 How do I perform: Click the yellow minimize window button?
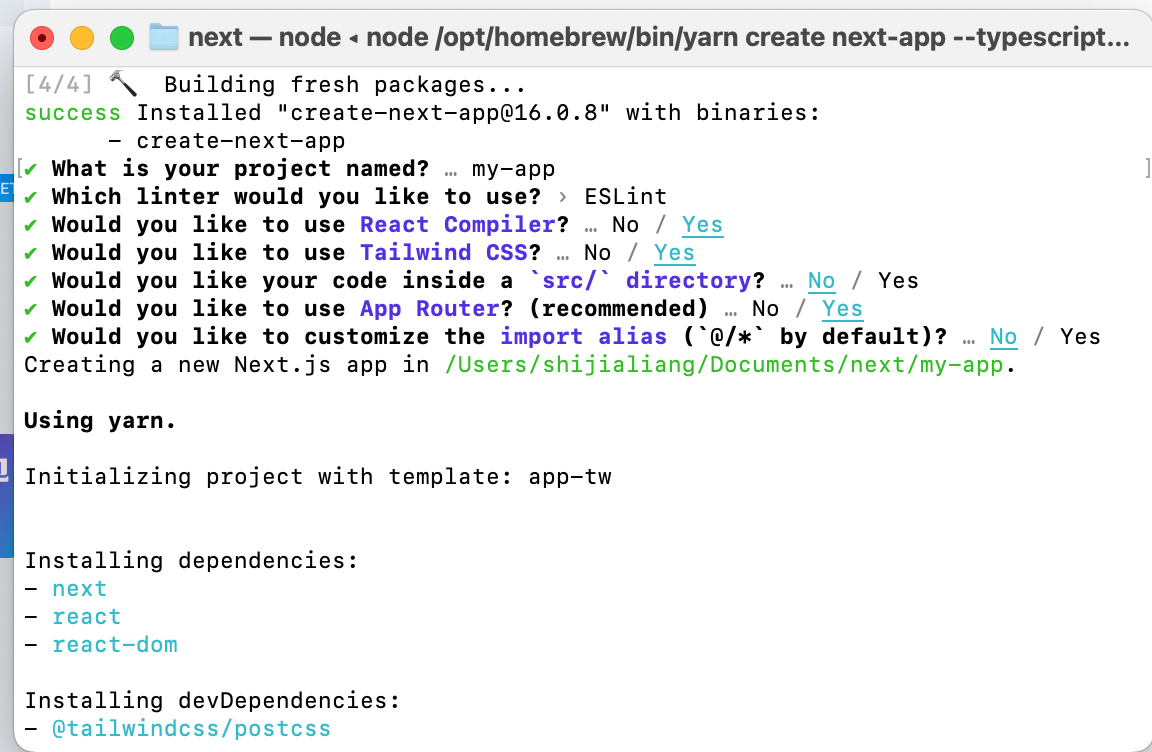click(x=82, y=37)
